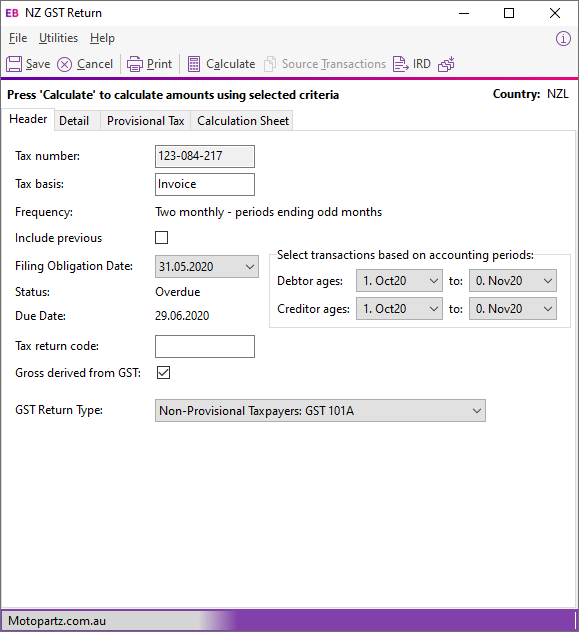
Task: Open the Utilities menu
Action: [58, 38]
